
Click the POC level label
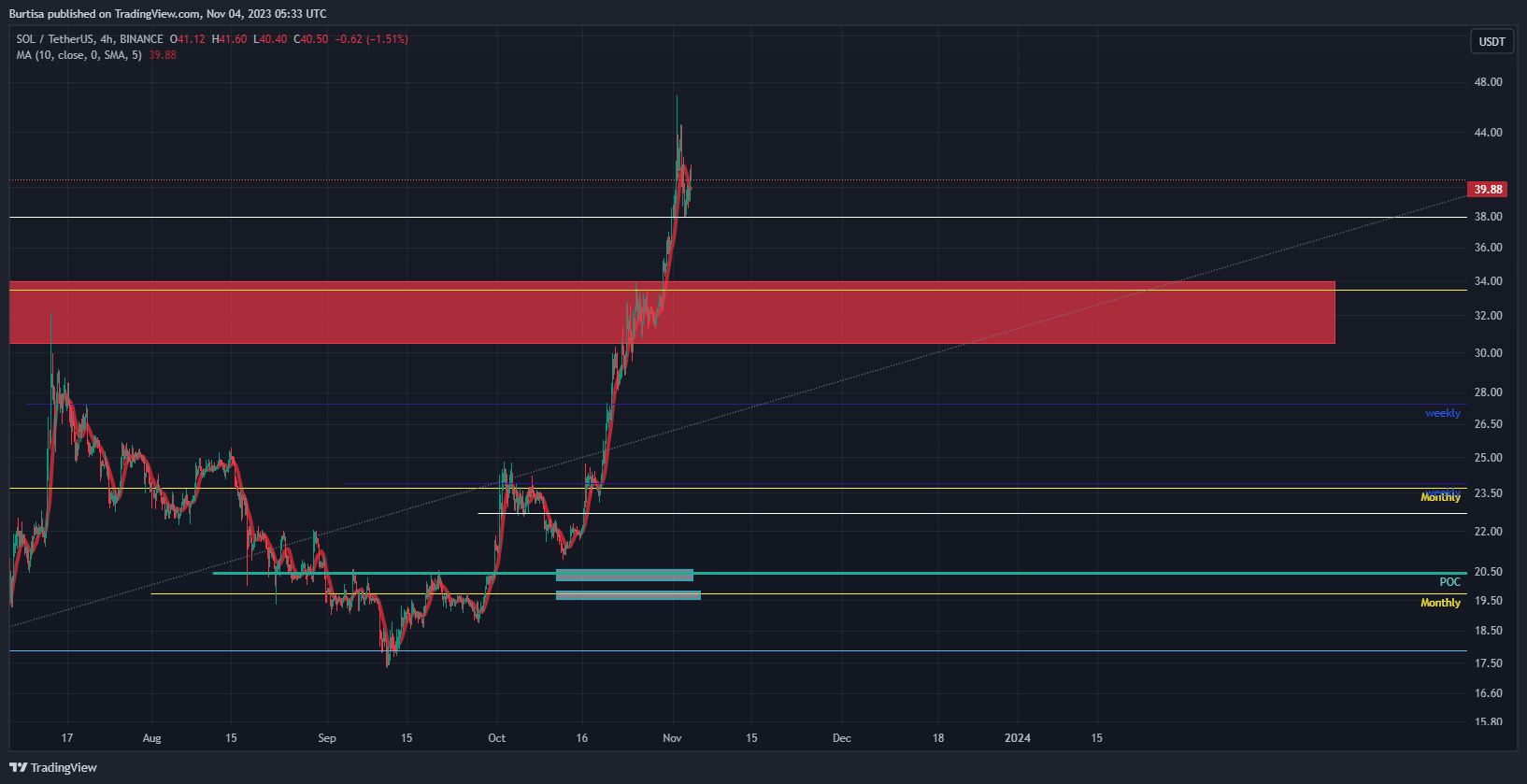pos(1449,582)
